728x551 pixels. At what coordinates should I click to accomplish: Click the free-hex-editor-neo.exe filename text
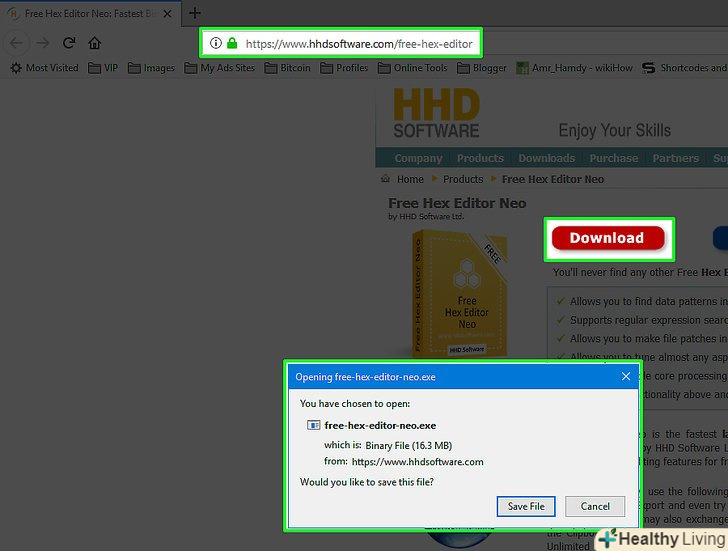[380, 425]
